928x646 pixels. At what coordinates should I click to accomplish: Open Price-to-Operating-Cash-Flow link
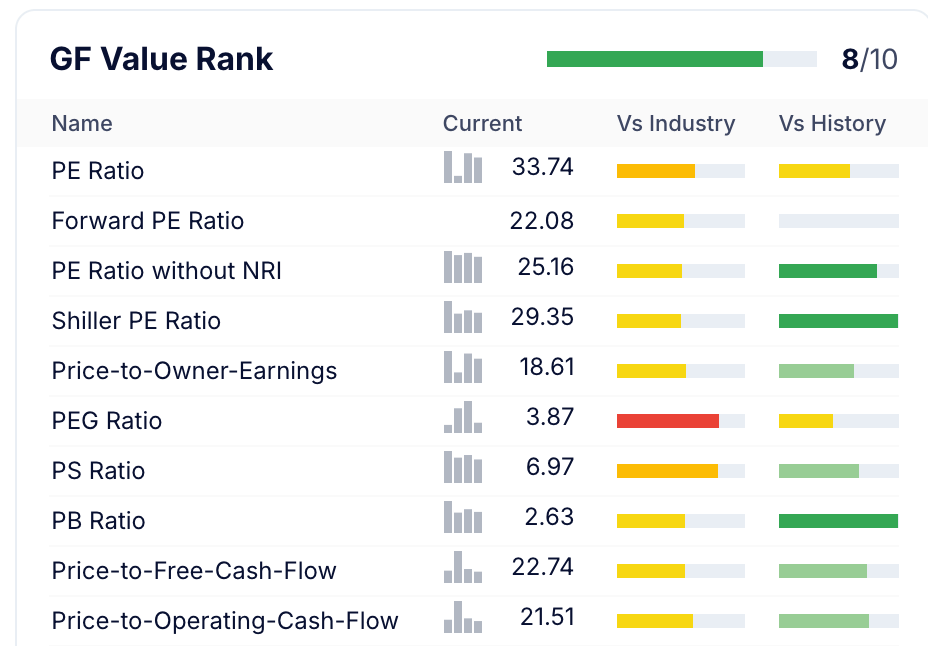tap(225, 621)
